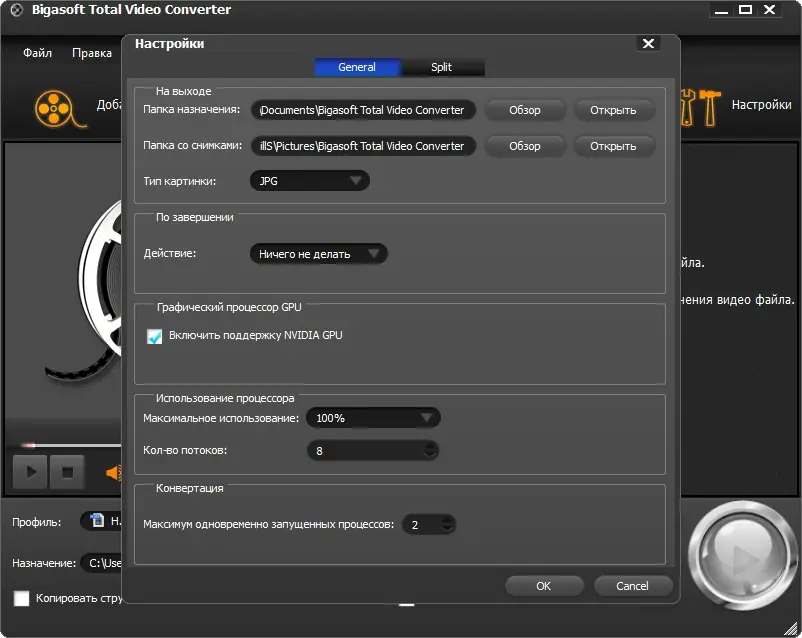Click the Папка со снимками path field
This screenshot has height=638, width=802.
[363, 146]
